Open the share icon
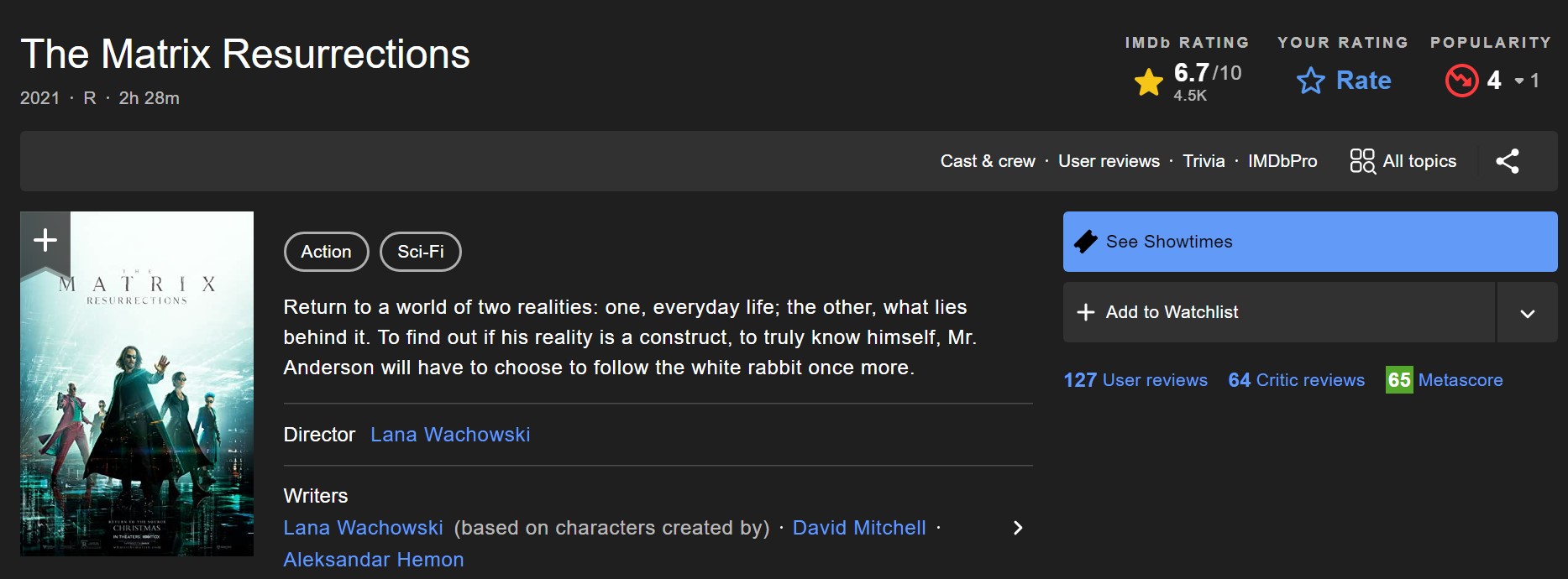This screenshot has height=579, width=1568. [x=1508, y=161]
